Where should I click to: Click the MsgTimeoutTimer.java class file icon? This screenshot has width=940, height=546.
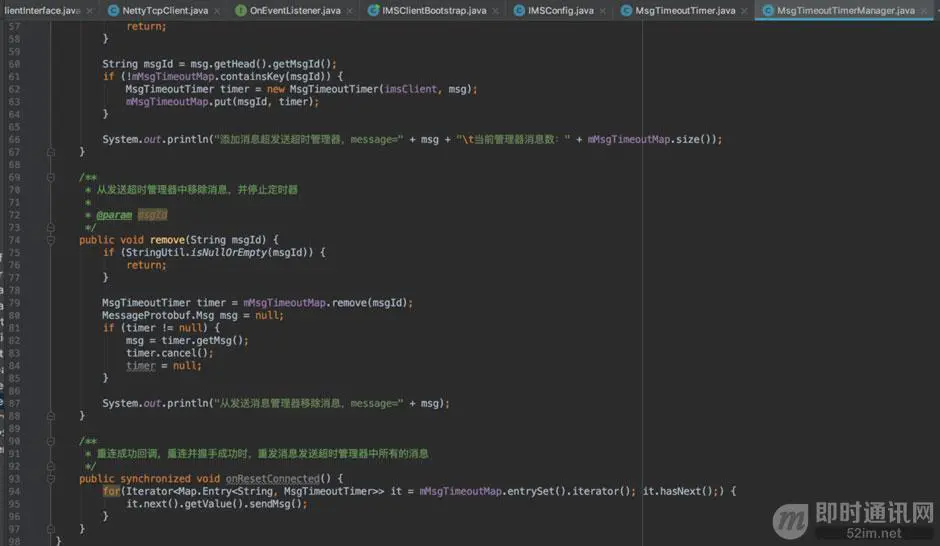click(626, 10)
